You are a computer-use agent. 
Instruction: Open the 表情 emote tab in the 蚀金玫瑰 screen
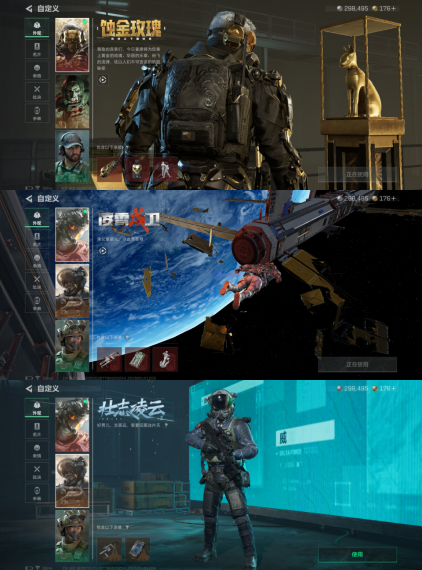click(37, 71)
